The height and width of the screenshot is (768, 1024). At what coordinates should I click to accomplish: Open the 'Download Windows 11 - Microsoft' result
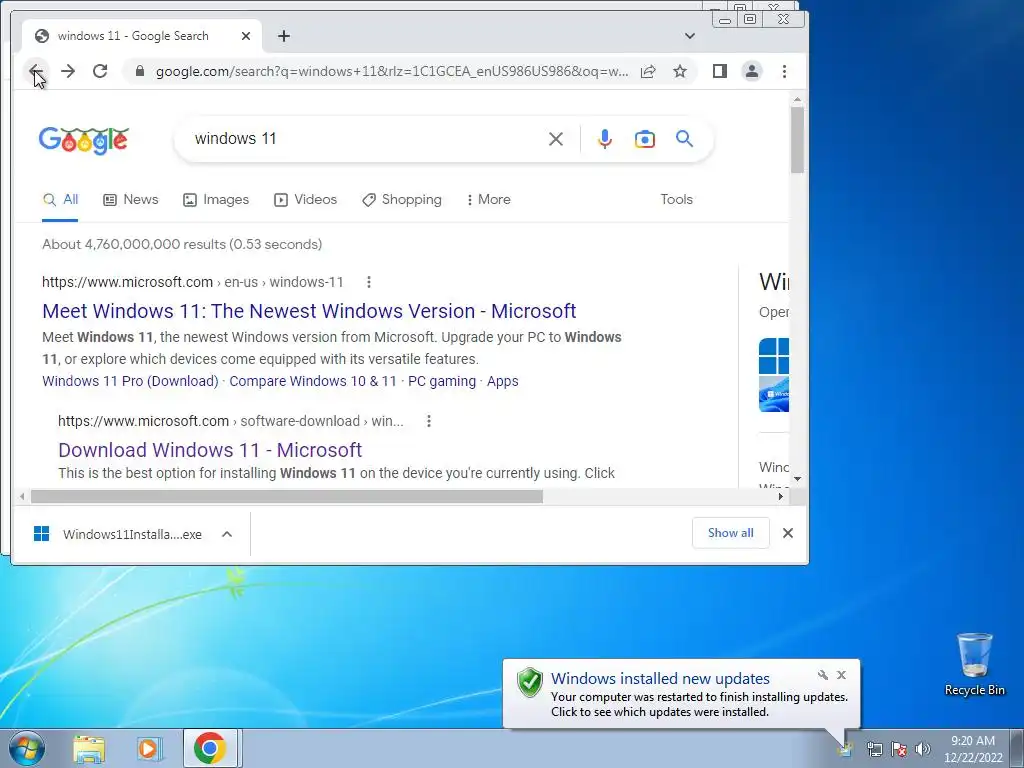pos(210,450)
